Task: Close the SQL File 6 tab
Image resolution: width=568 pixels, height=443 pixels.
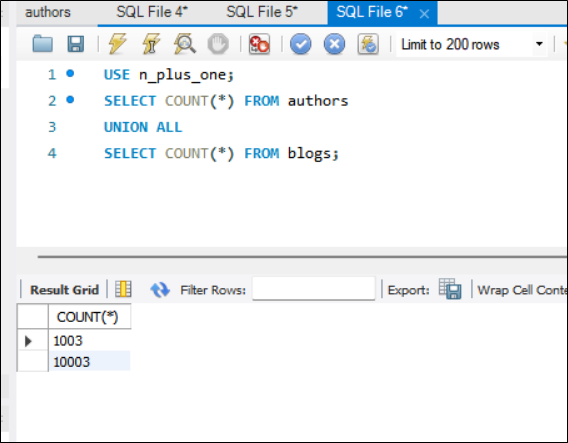Action: (x=424, y=14)
